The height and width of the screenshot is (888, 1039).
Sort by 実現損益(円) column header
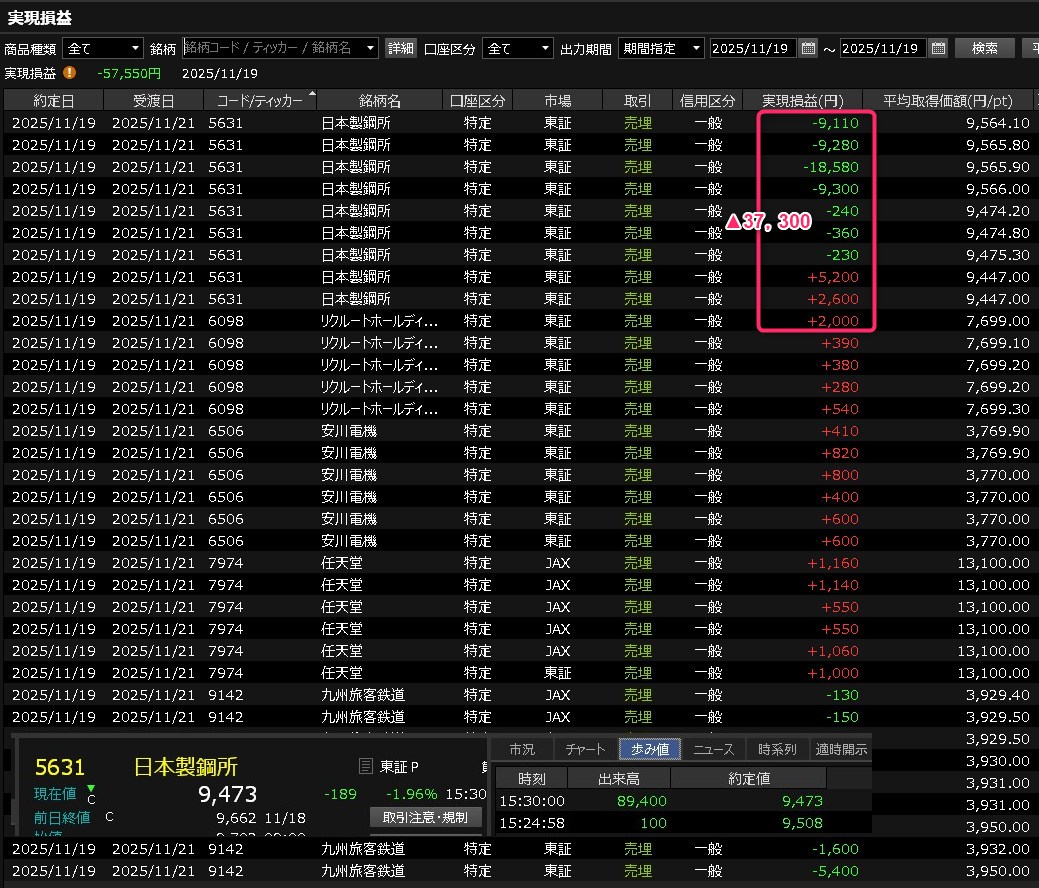coord(803,101)
